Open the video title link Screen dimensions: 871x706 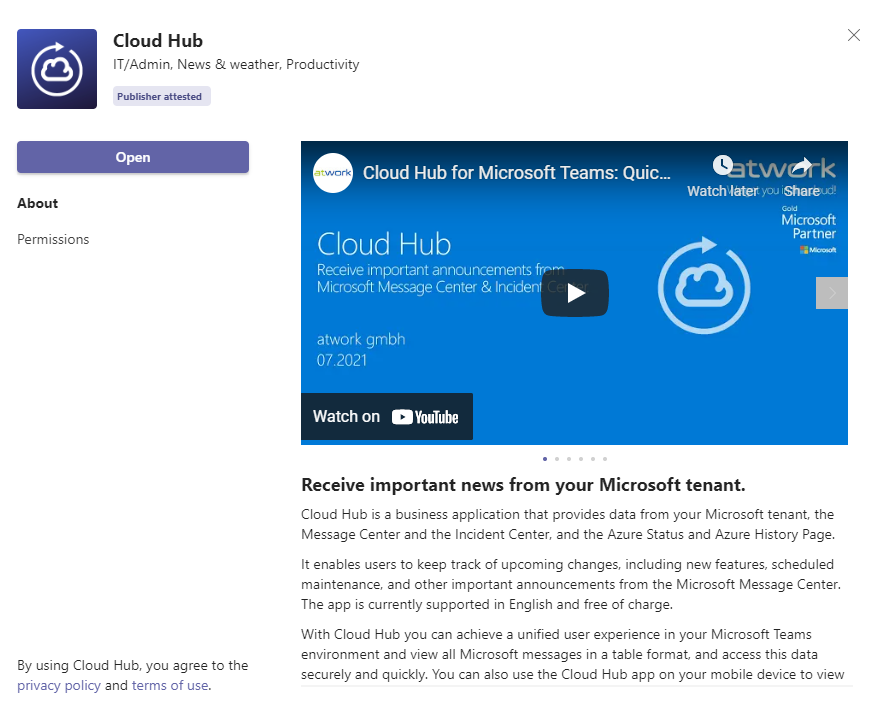(x=517, y=173)
